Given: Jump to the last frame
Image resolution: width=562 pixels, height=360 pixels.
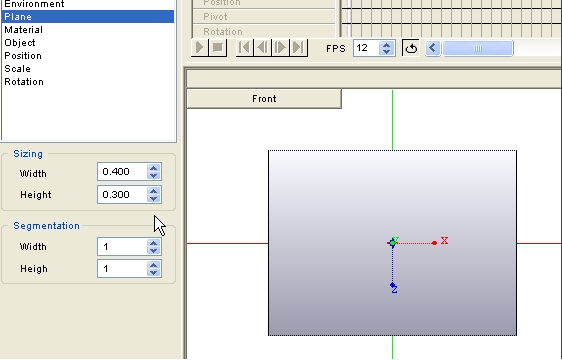Looking at the screenshot, I should tap(298, 48).
